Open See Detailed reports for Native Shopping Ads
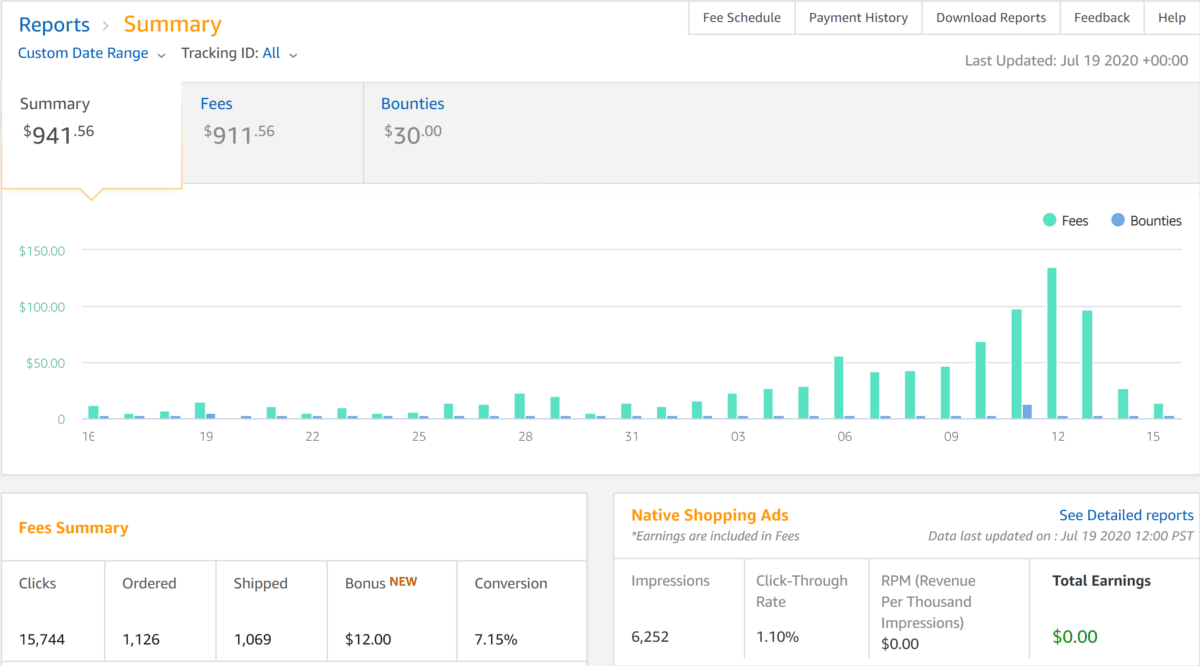Image resolution: width=1200 pixels, height=666 pixels. [1126, 514]
